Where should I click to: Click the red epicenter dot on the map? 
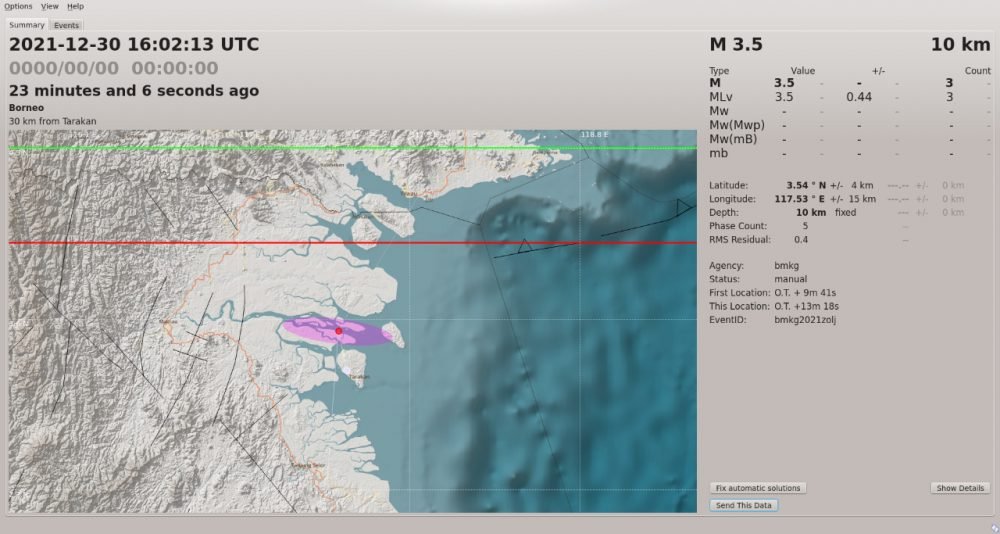[x=339, y=330]
